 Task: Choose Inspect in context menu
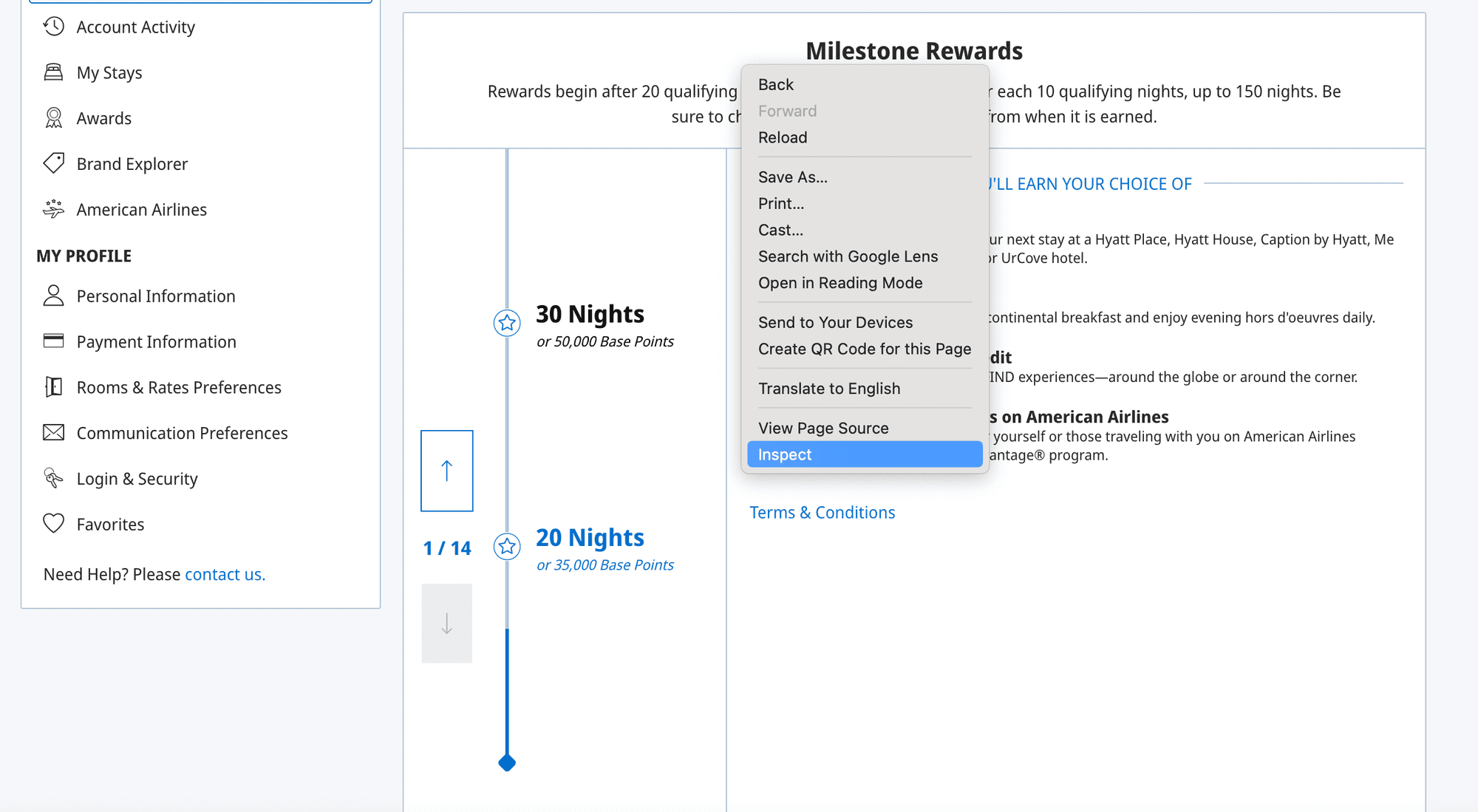pos(865,454)
